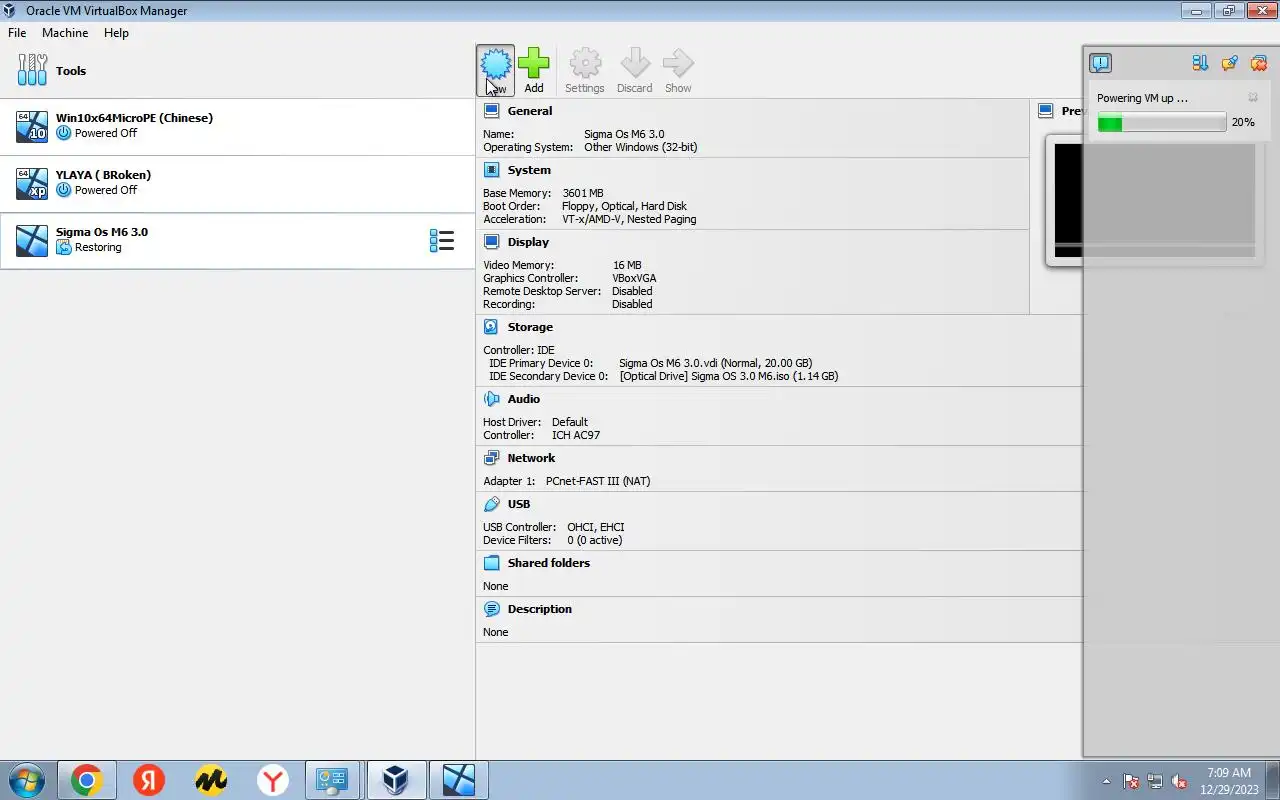Image resolution: width=1280 pixels, height=800 pixels.
Task: Click the General section header
Action: 529,111
